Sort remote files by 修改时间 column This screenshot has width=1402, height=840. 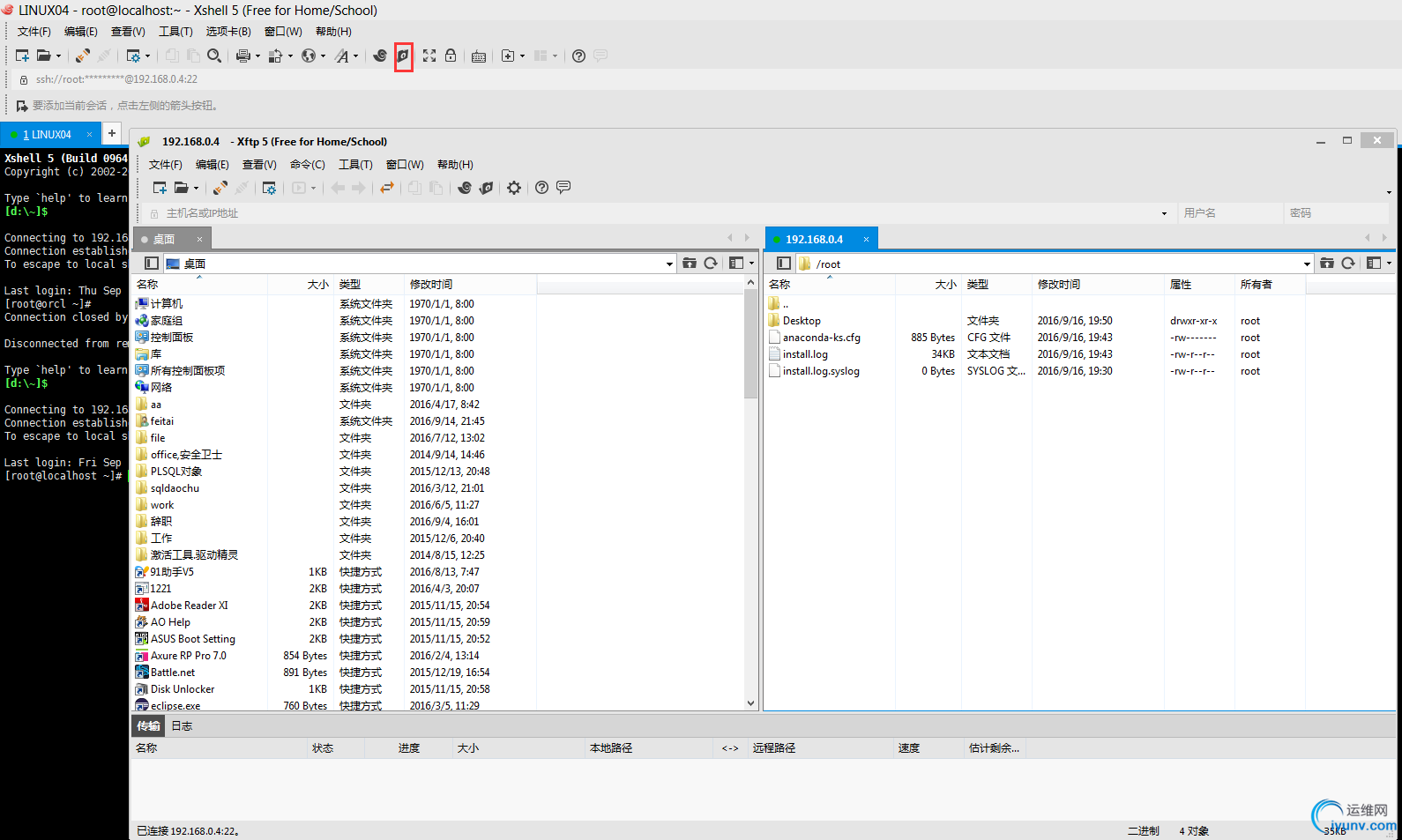pyautogui.click(x=1058, y=285)
